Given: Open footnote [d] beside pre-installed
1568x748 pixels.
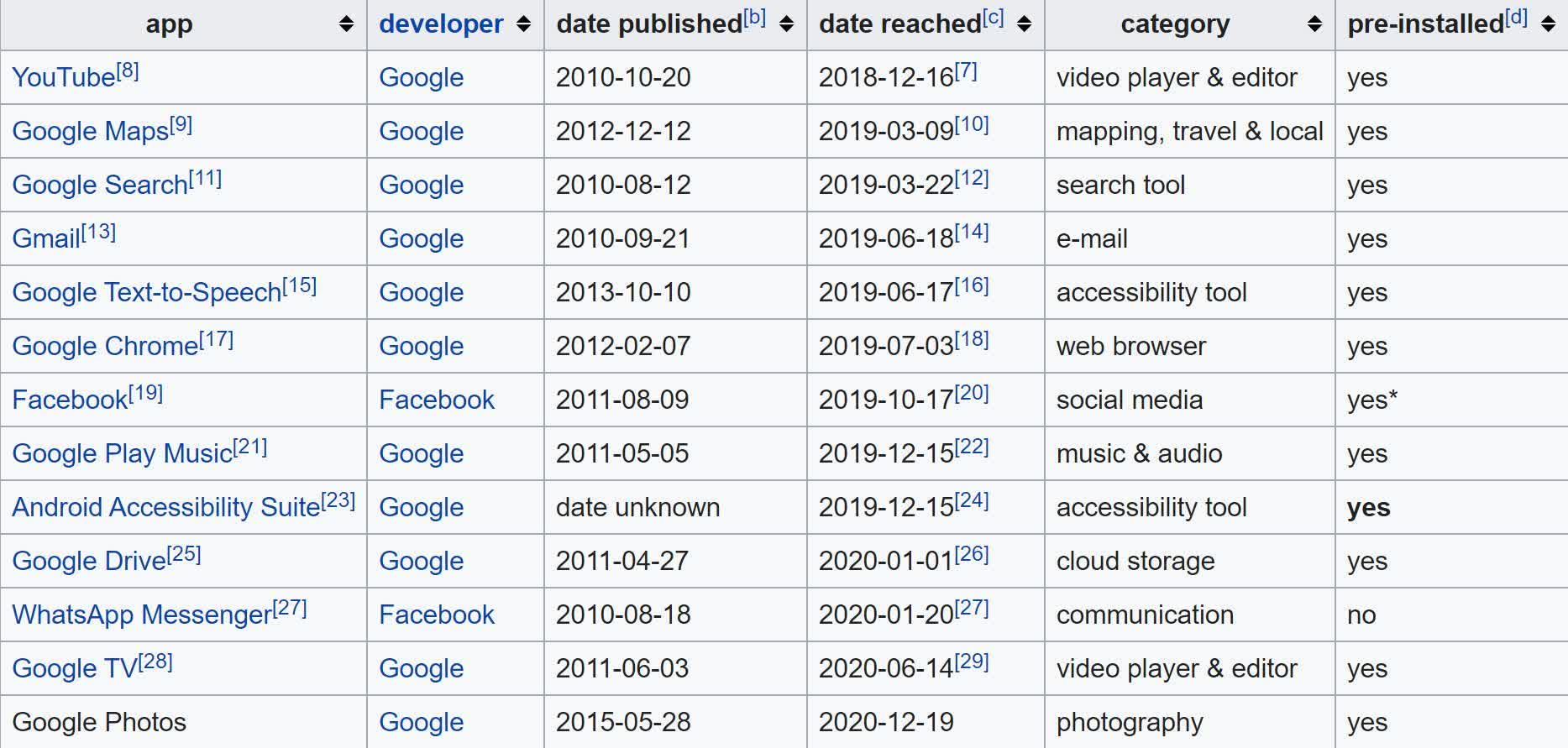Looking at the screenshot, I should (x=1516, y=18).
